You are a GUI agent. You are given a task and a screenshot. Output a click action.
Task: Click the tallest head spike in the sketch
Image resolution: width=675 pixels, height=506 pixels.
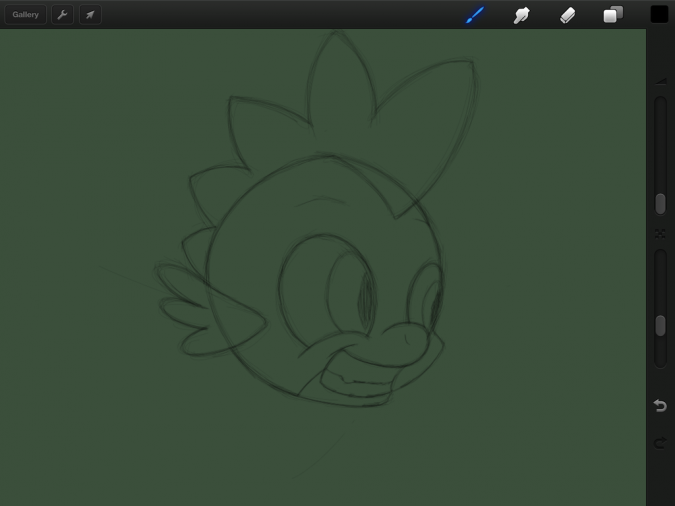(338, 80)
